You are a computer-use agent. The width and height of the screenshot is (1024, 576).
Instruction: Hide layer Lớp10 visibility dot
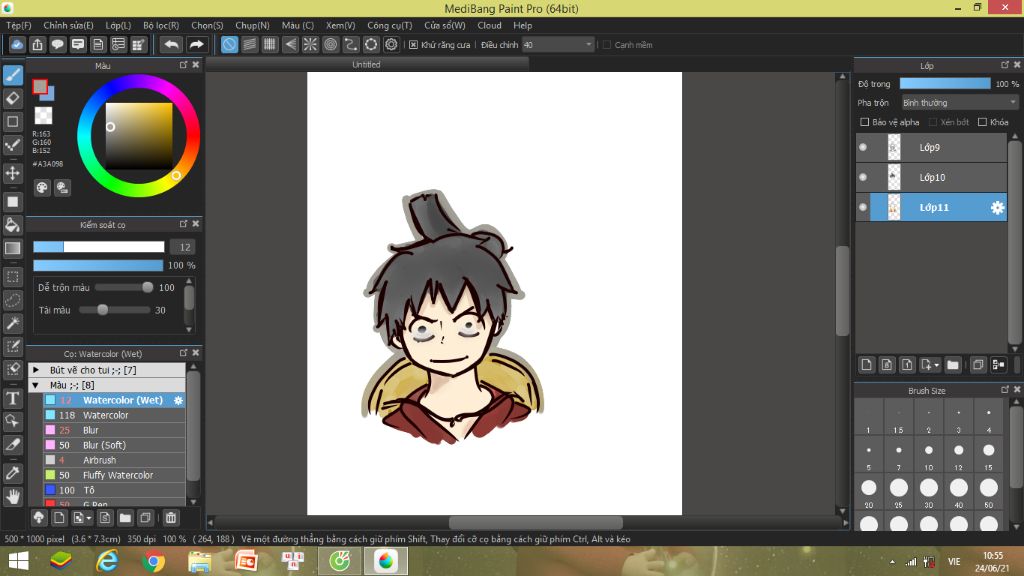coord(863,178)
